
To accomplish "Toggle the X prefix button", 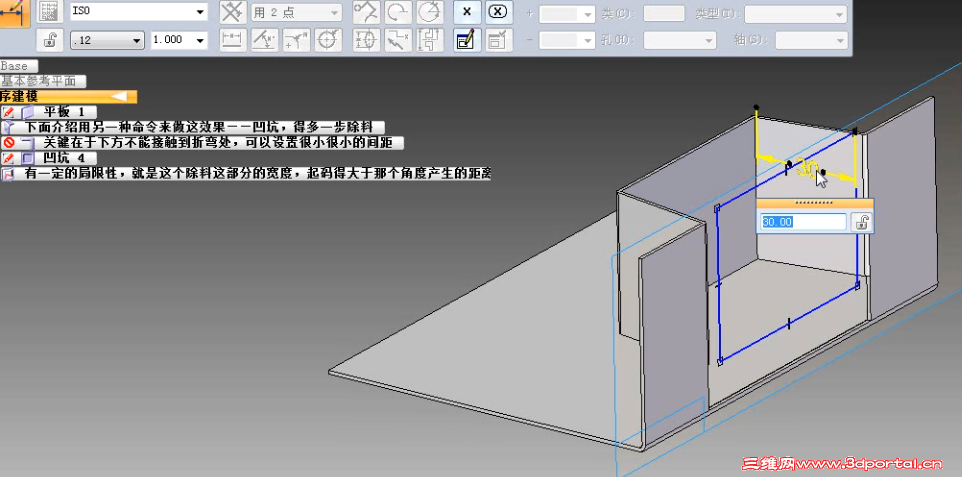I will click(x=467, y=12).
